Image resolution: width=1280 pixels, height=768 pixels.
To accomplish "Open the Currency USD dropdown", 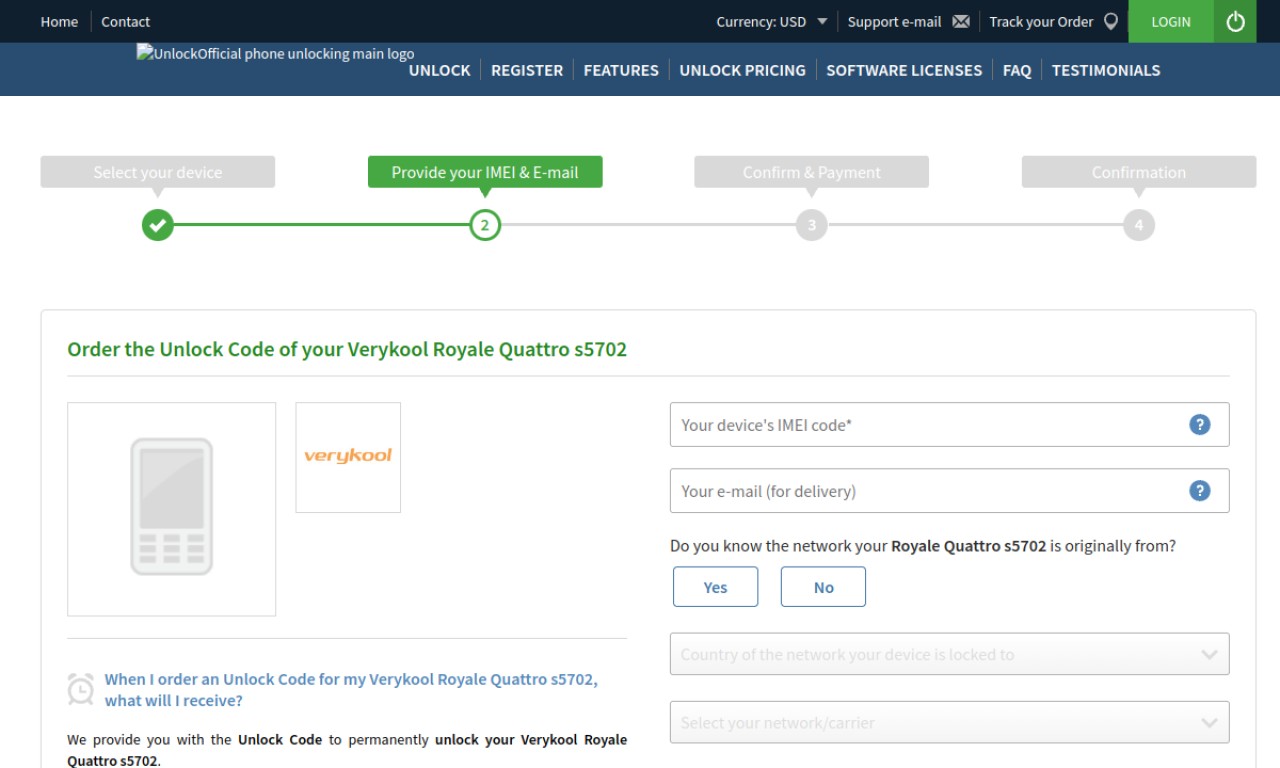I will [772, 22].
